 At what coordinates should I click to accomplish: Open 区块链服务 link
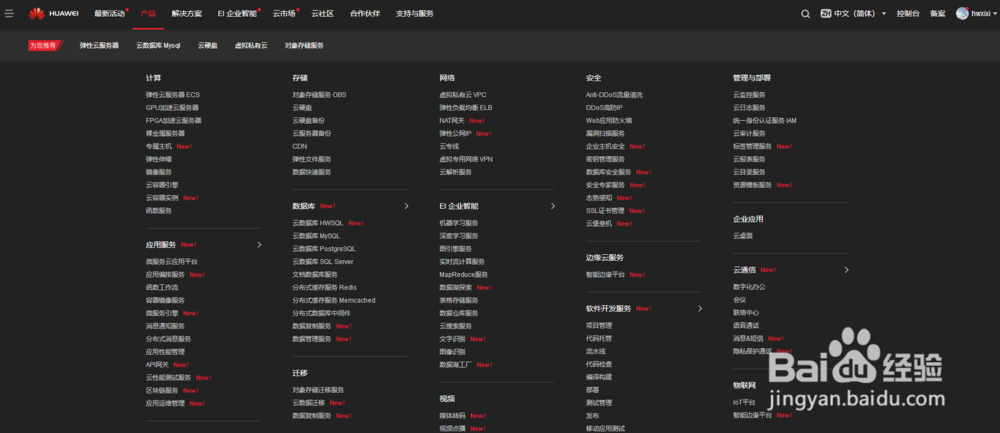[162, 390]
